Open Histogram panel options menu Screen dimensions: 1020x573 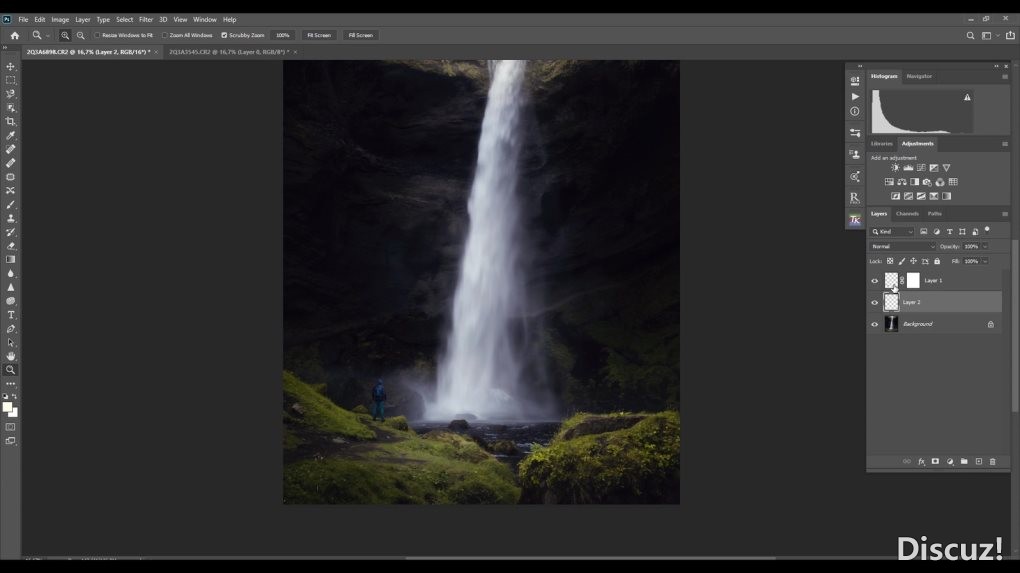pyautogui.click(x=1005, y=76)
